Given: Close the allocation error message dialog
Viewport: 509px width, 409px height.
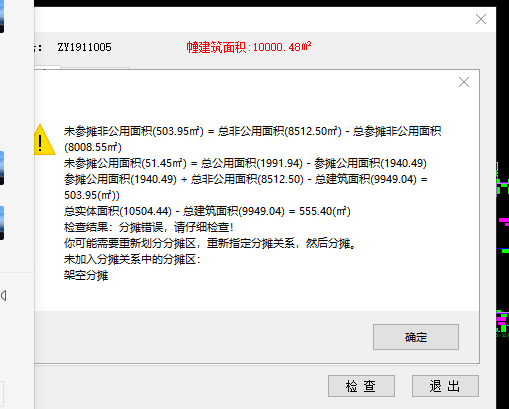Looking at the screenshot, I should tap(464, 82).
